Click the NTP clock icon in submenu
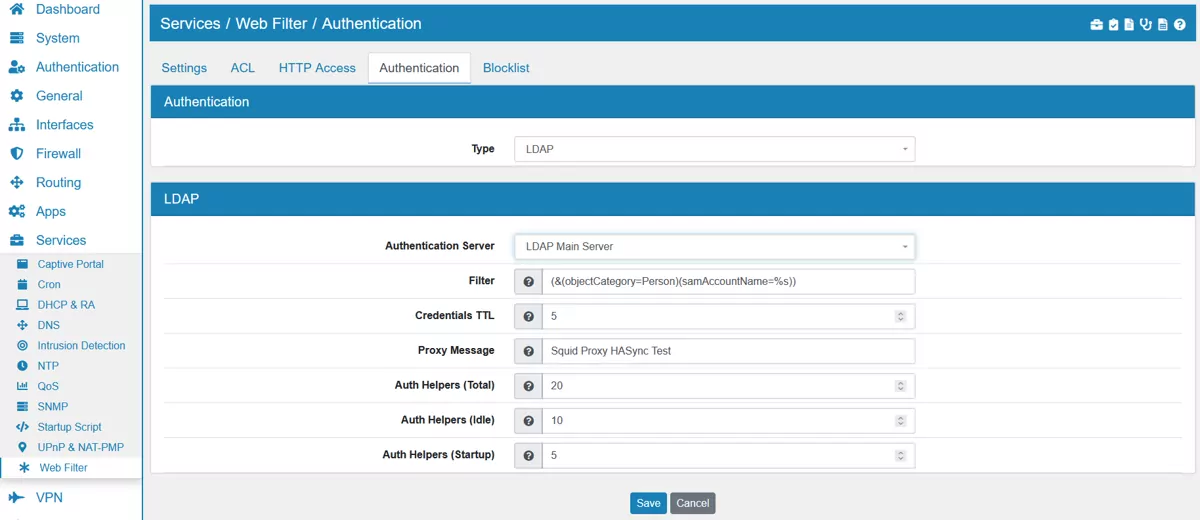This screenshot has height=520, width=1200. 22,366
